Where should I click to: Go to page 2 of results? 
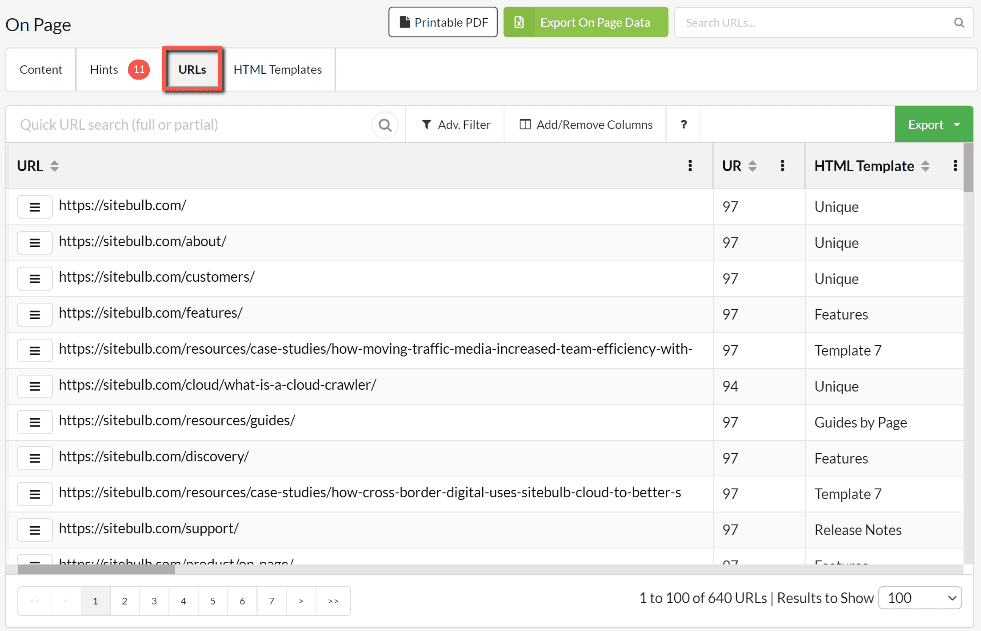pyautogui.click(x=125, y=601)
